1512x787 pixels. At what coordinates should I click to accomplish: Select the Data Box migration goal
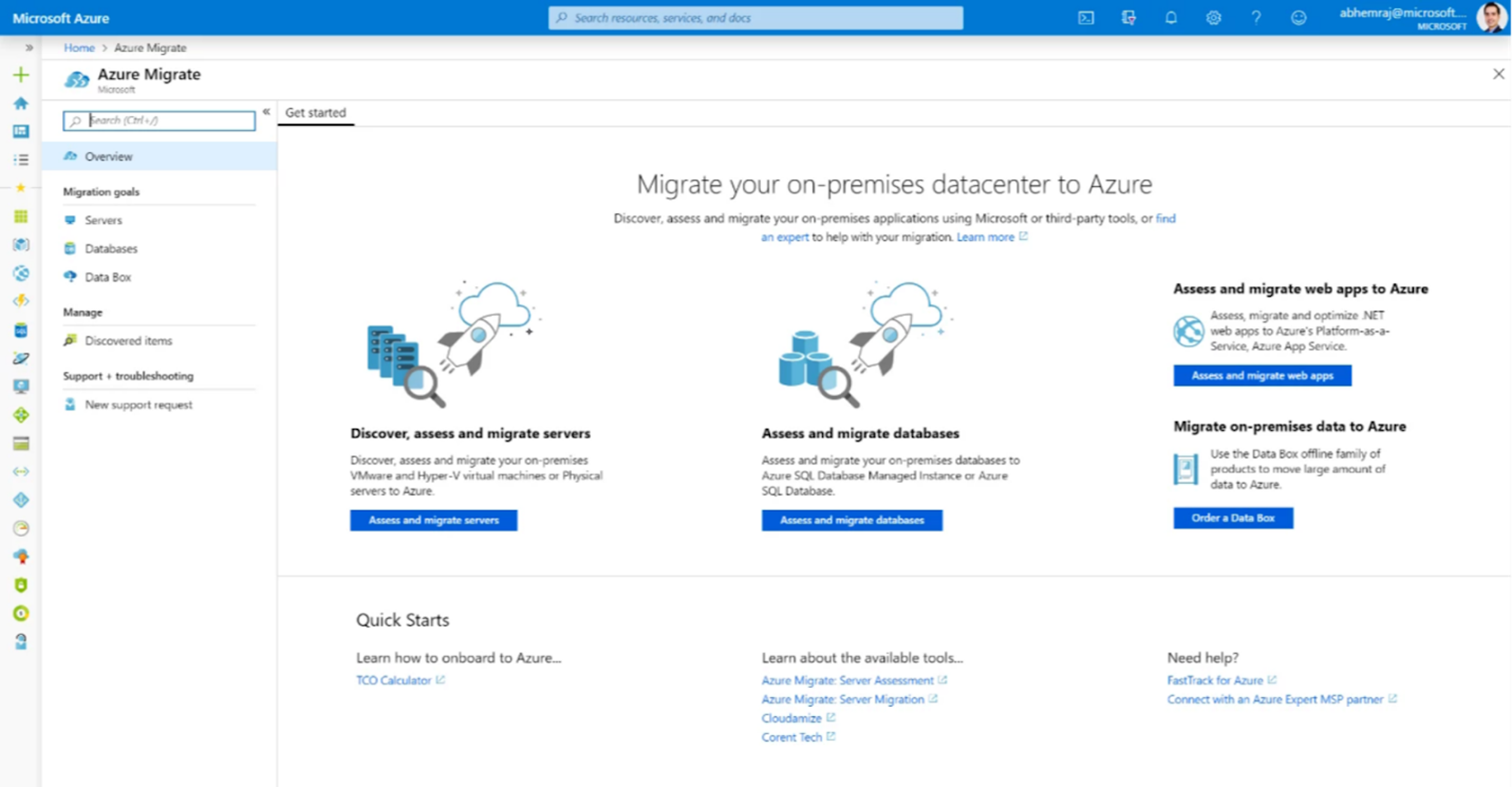click(x=108, y=276)
